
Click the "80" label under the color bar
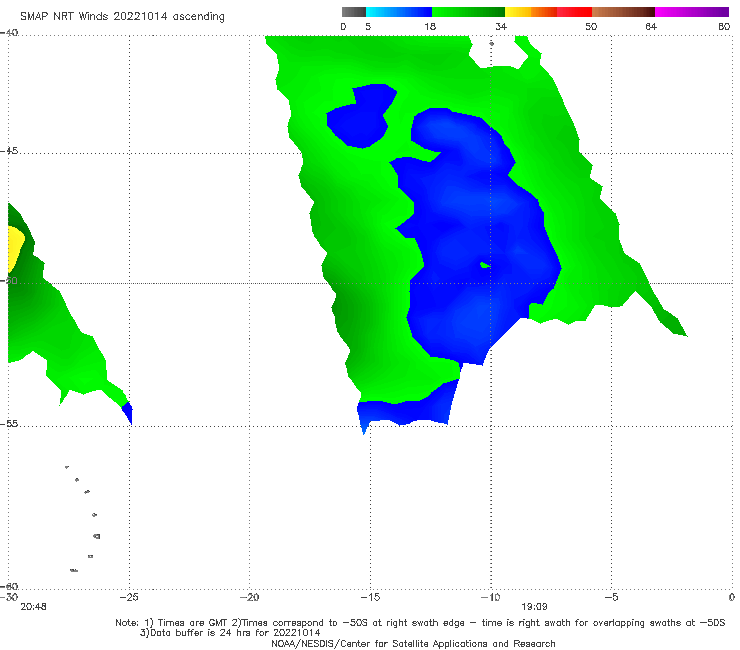tap(724, 26)
